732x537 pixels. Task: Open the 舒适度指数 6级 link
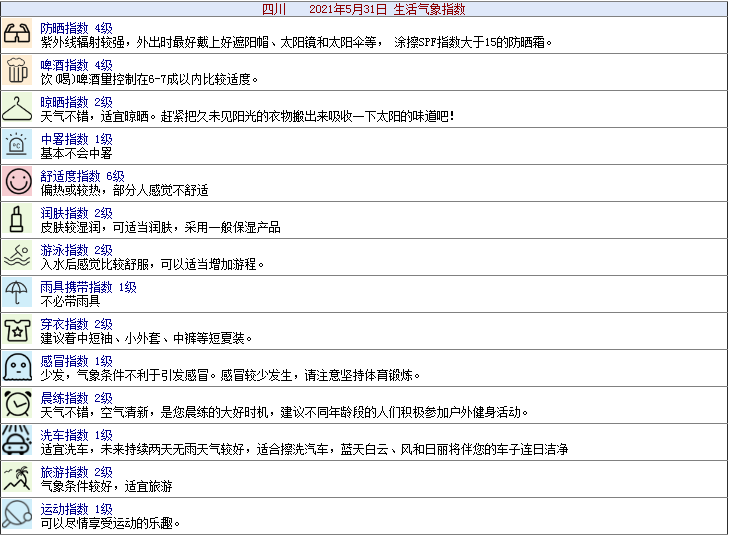point(82,176)
